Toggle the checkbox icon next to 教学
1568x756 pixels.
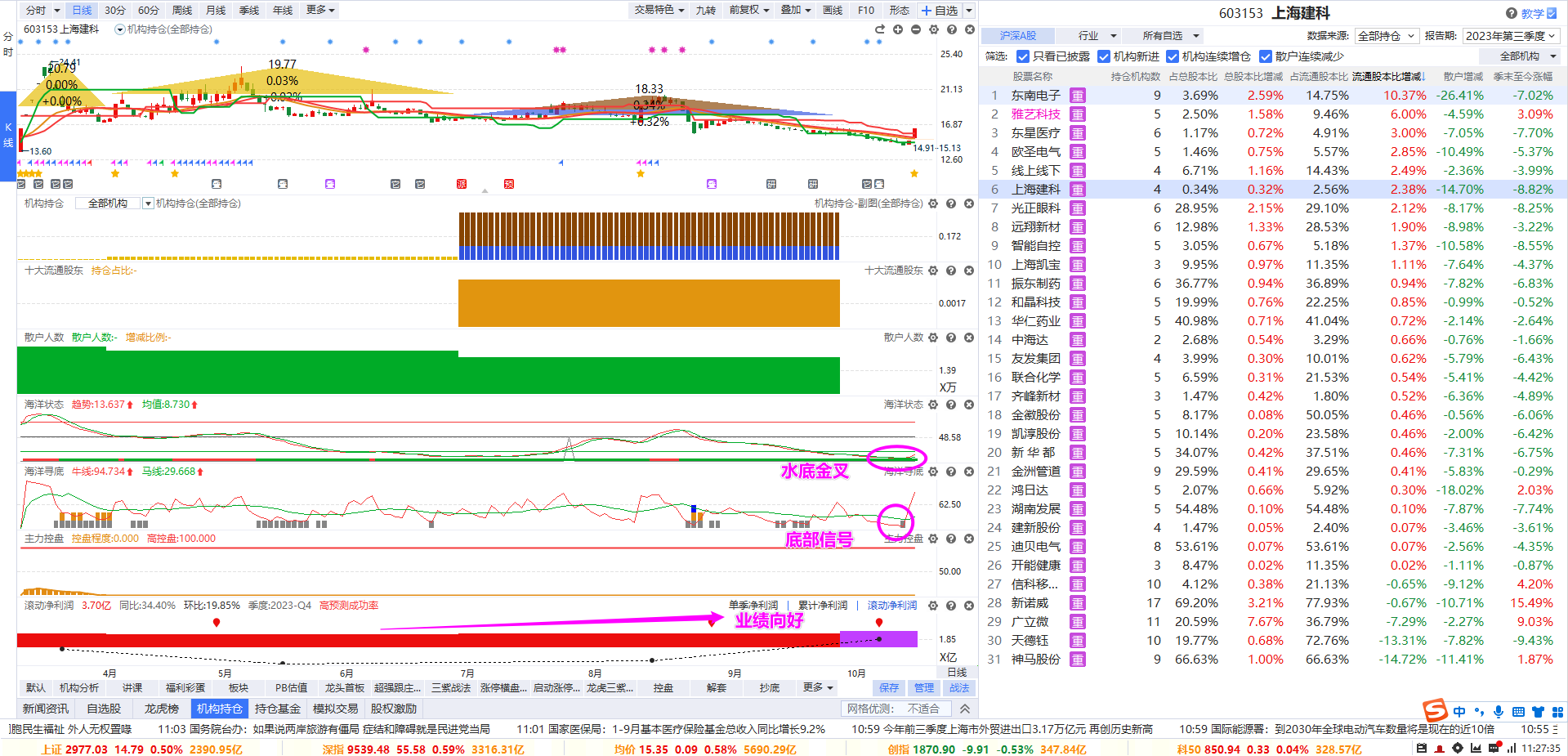pos(1552,13)
